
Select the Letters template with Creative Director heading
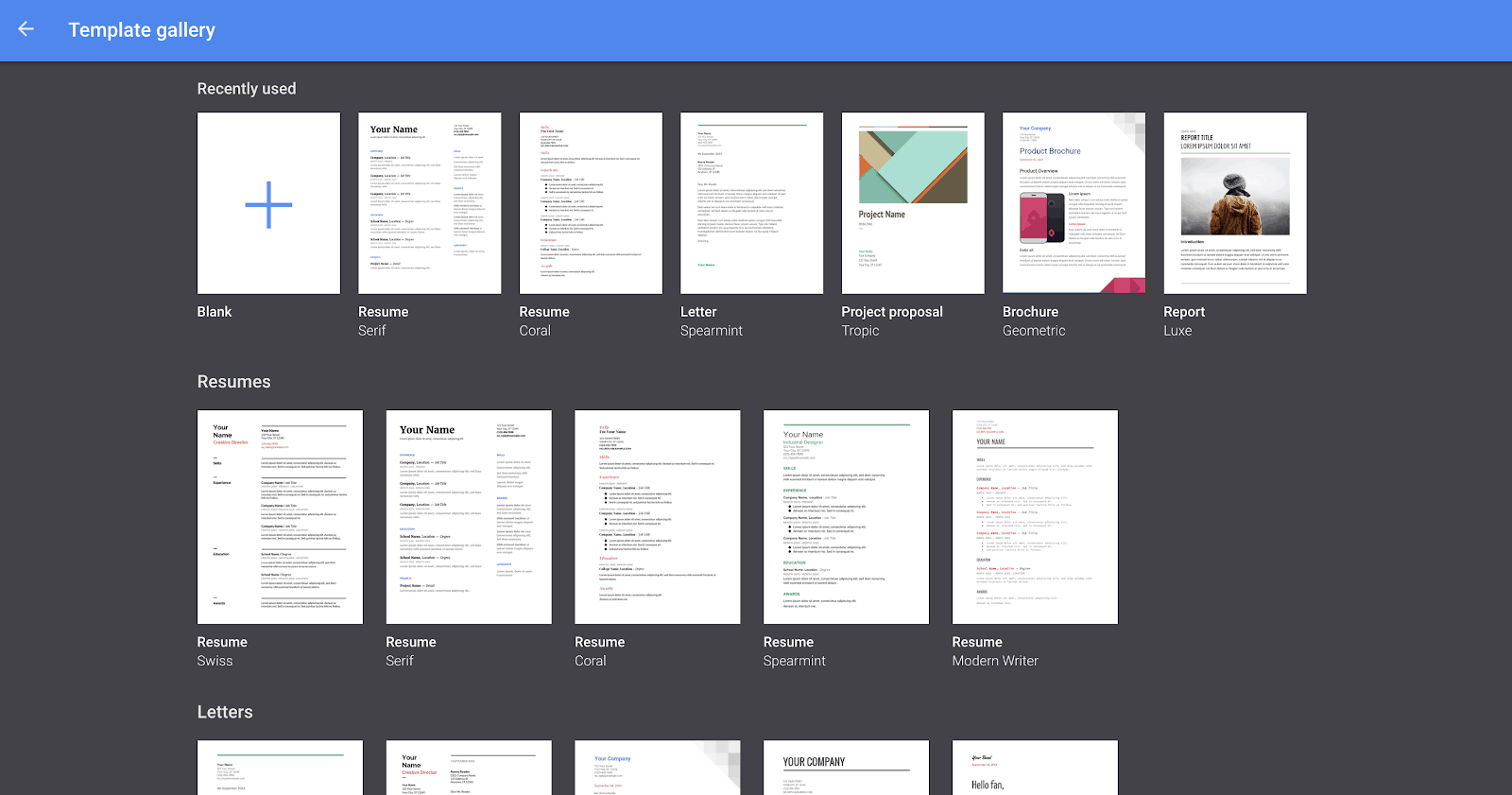[469, 768]
